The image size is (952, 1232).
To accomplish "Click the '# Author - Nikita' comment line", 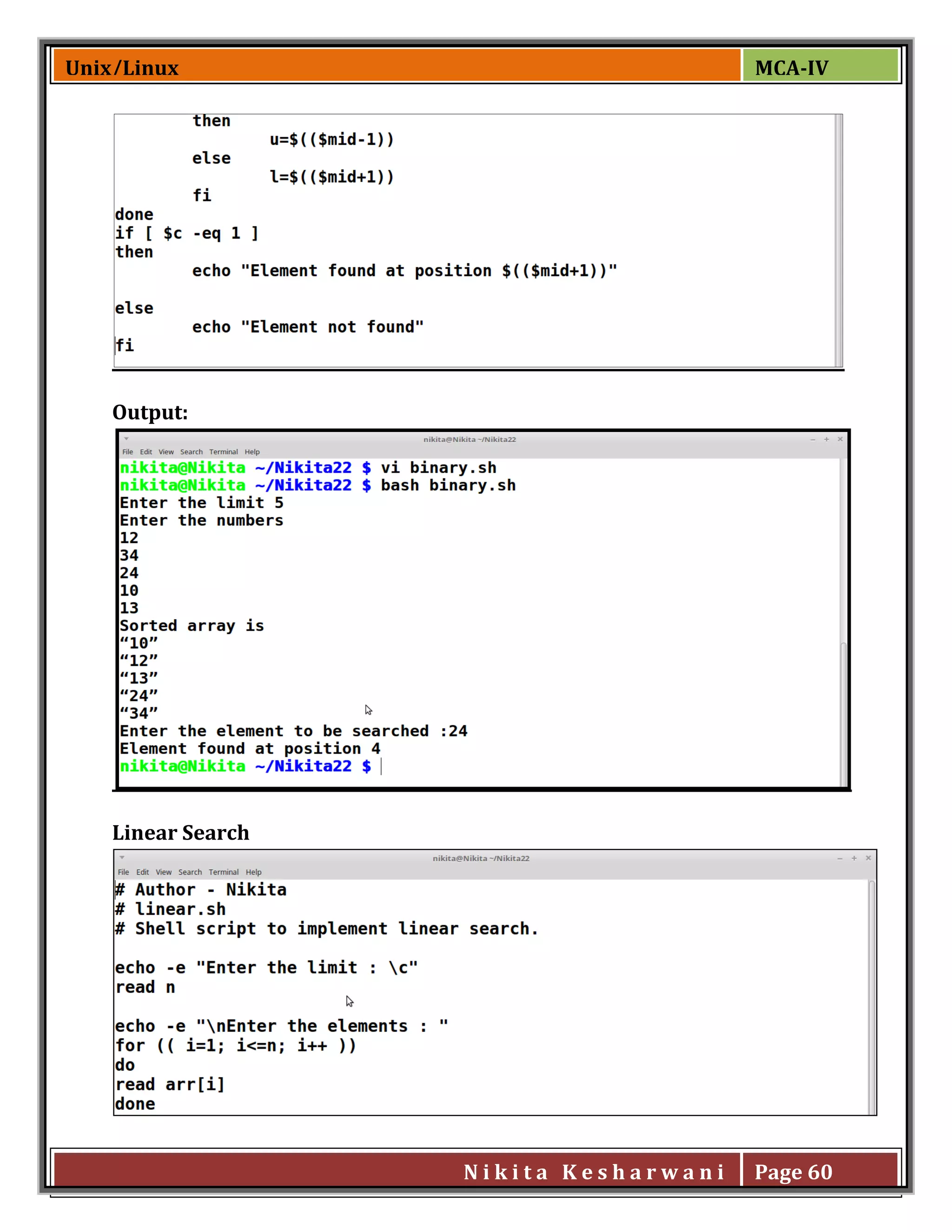I will pyautogui.click(x=201, y=889).
